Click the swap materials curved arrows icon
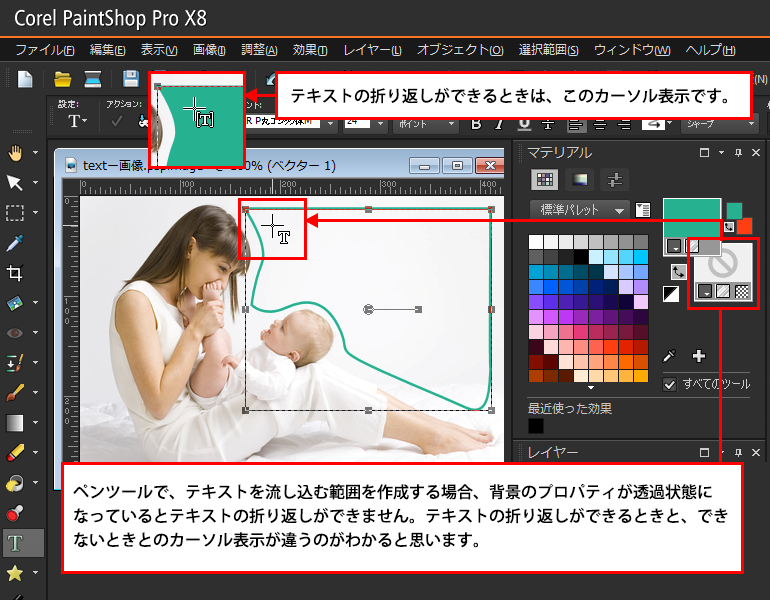Screen dimensions: 770x600 (678, 272)
